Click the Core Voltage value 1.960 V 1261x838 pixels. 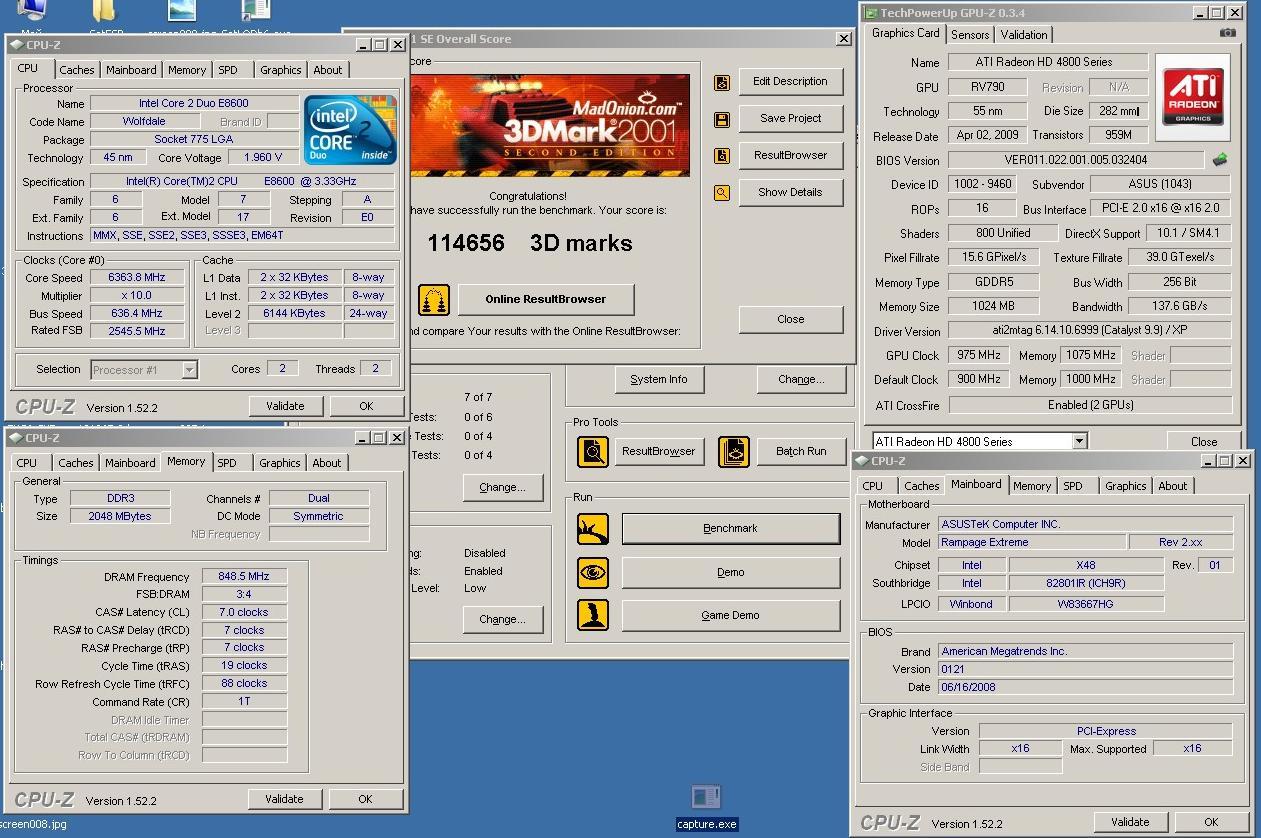[263, 158]
